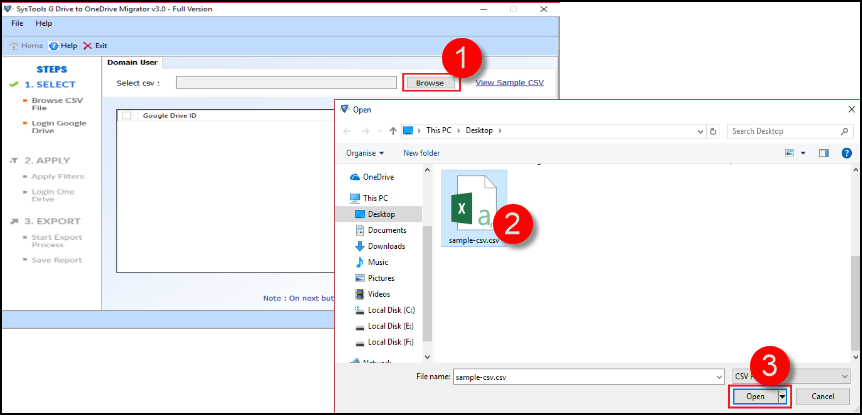Open the Organise dropdown menu
This screenshot has height=415, width=862.
tap(365, 153)
